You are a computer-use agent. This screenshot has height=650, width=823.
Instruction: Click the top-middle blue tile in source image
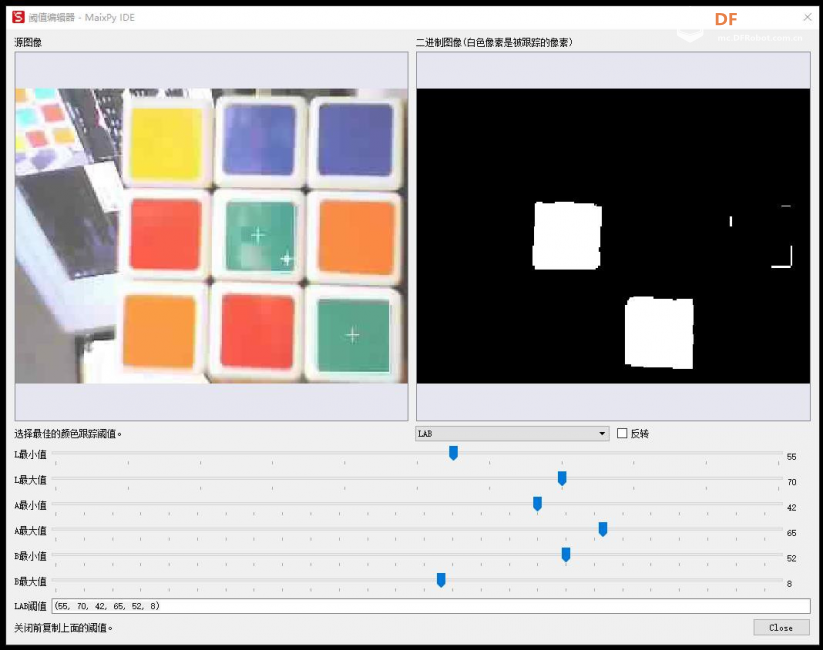pyautogui.click(x=259, y=139)
